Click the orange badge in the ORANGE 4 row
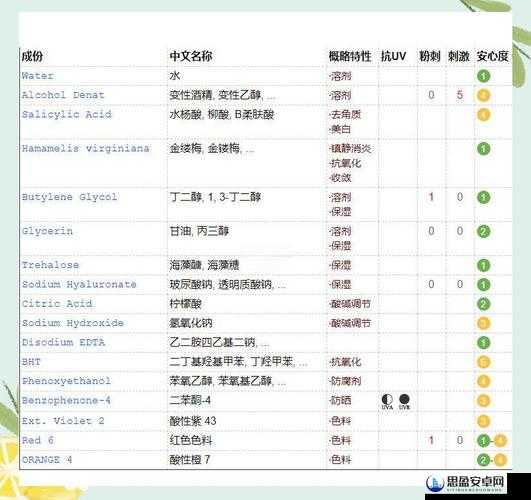This screenshot has height=500, width=531. click(500, 460)
